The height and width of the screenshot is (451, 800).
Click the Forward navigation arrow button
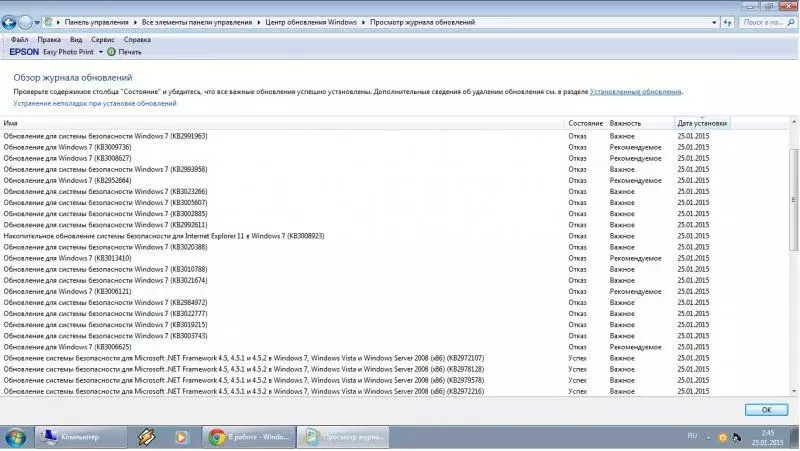tap(25, 22)
